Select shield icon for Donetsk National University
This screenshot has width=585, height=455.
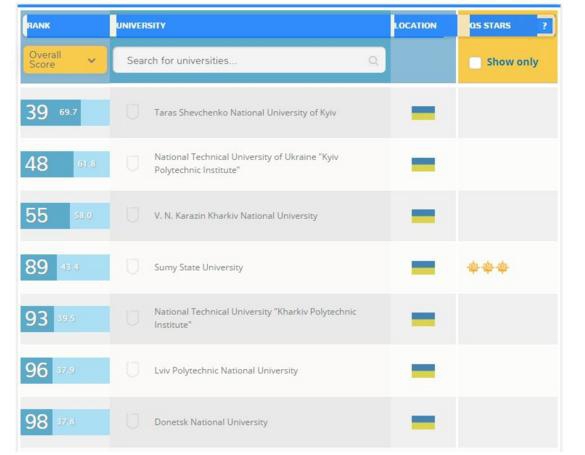[x=132, y=421]
